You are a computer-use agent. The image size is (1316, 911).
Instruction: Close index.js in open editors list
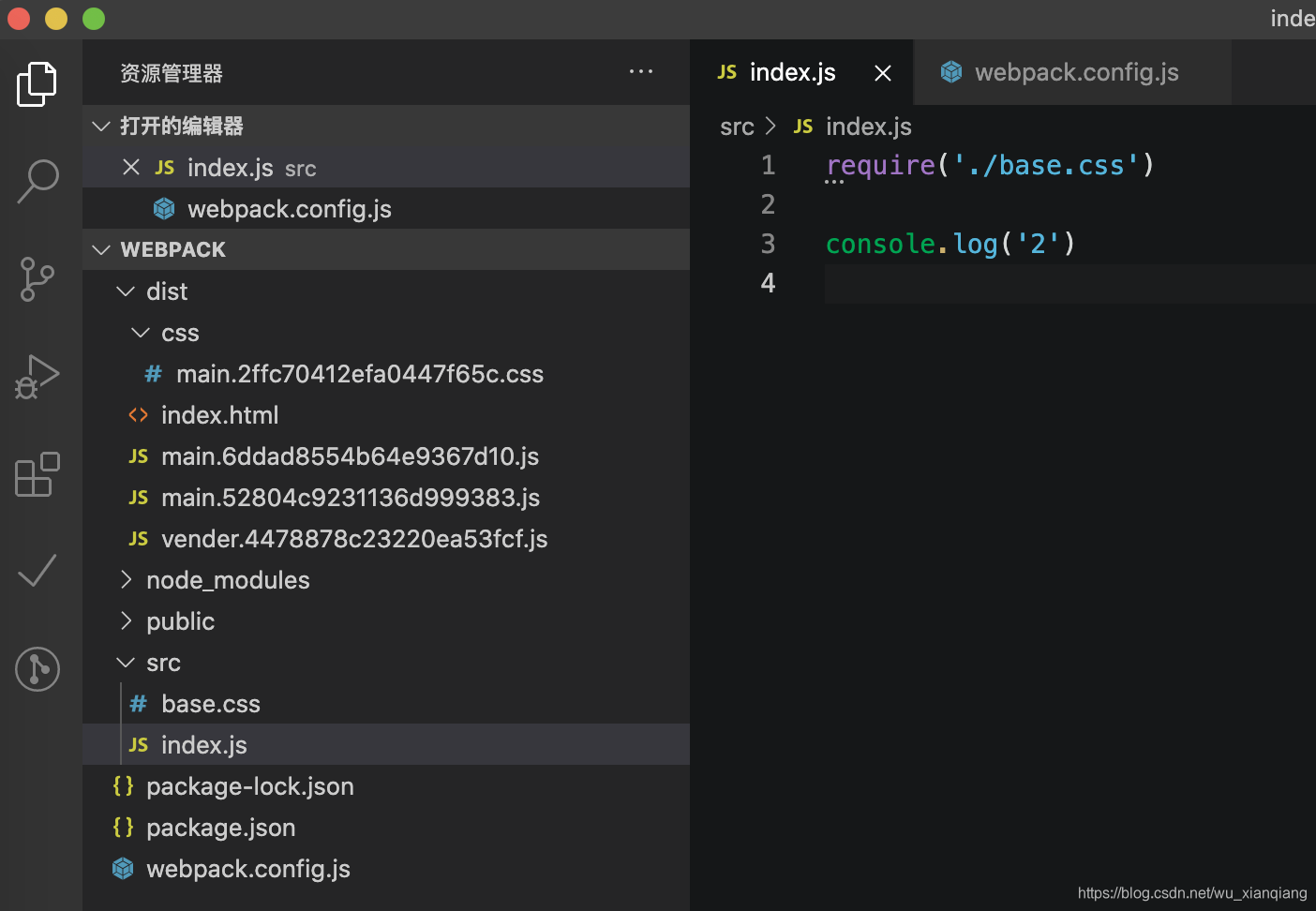pyautogui.click(x=131, y=168)
